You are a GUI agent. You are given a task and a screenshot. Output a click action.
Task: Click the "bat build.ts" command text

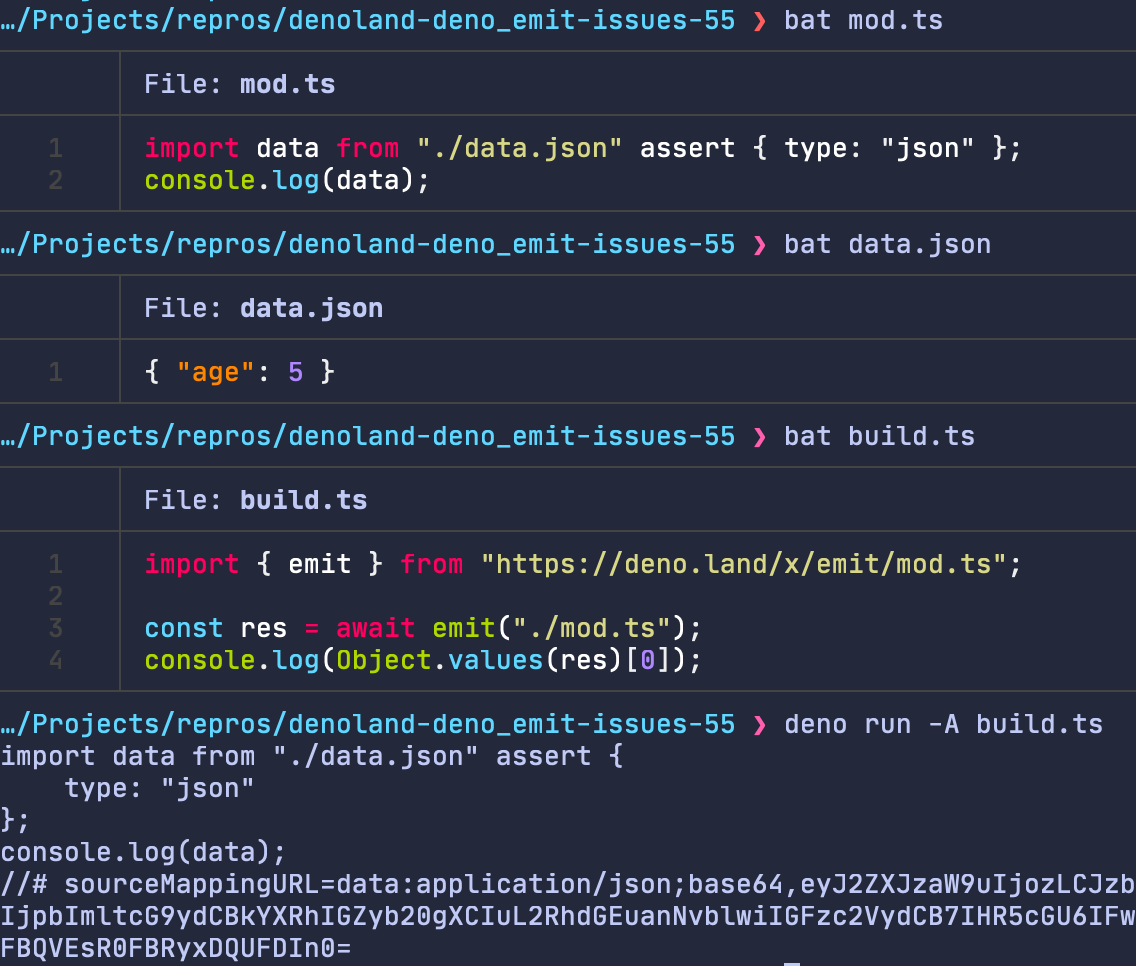click(878, 435)
